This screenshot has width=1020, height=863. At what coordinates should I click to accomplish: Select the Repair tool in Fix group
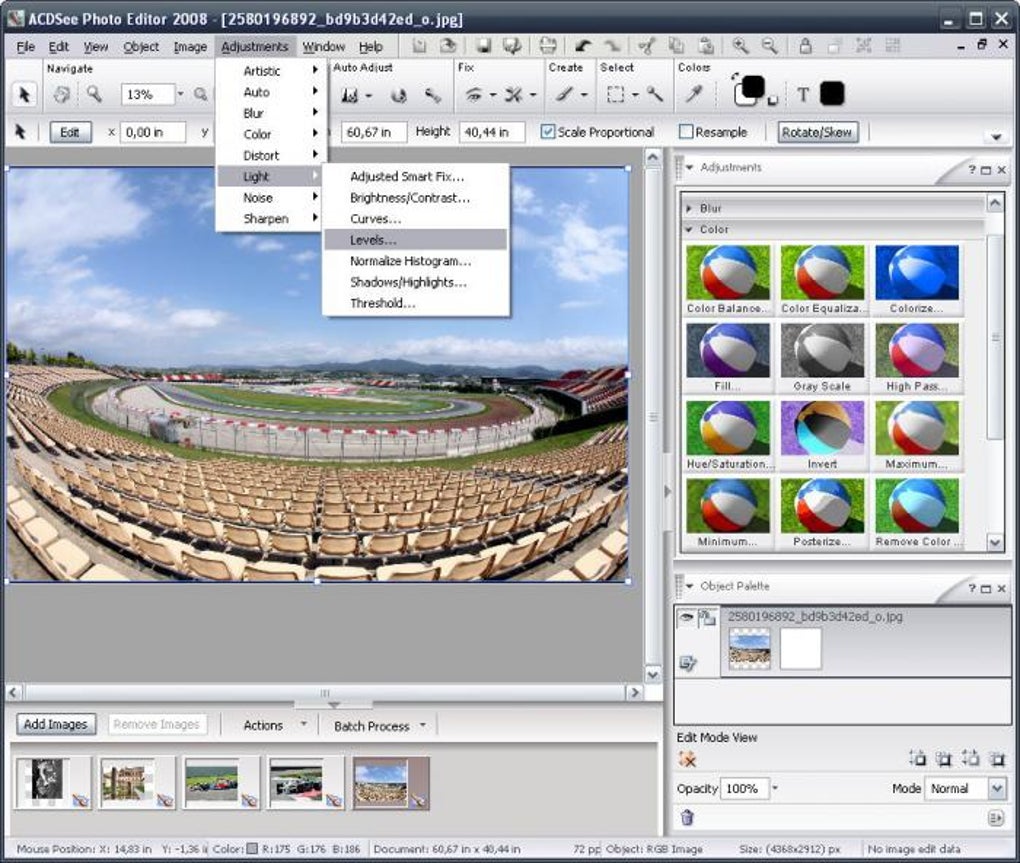(x=514, y=95)
